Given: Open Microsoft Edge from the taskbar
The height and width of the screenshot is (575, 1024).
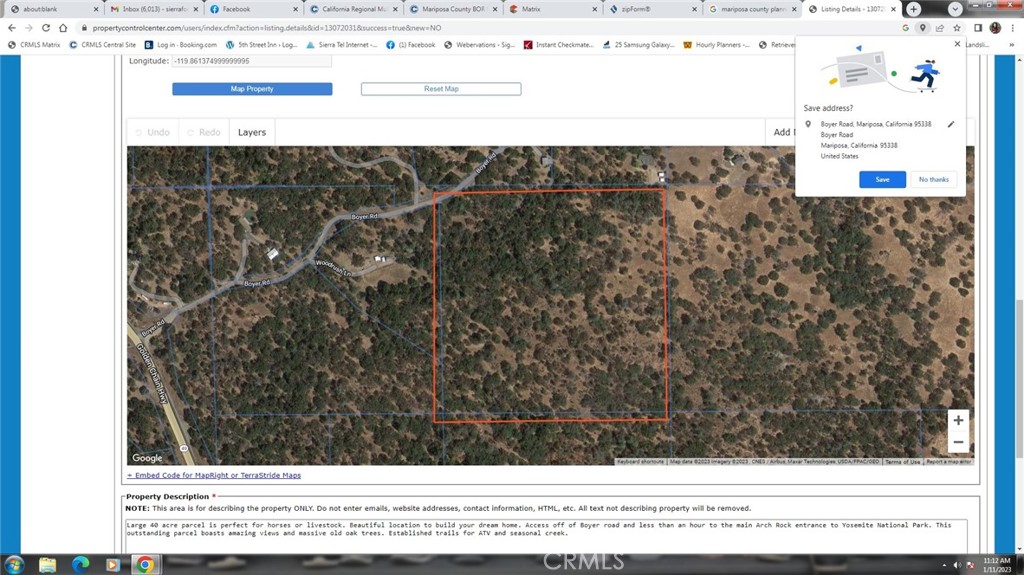Looking at the screenshot, I should 80,565.
